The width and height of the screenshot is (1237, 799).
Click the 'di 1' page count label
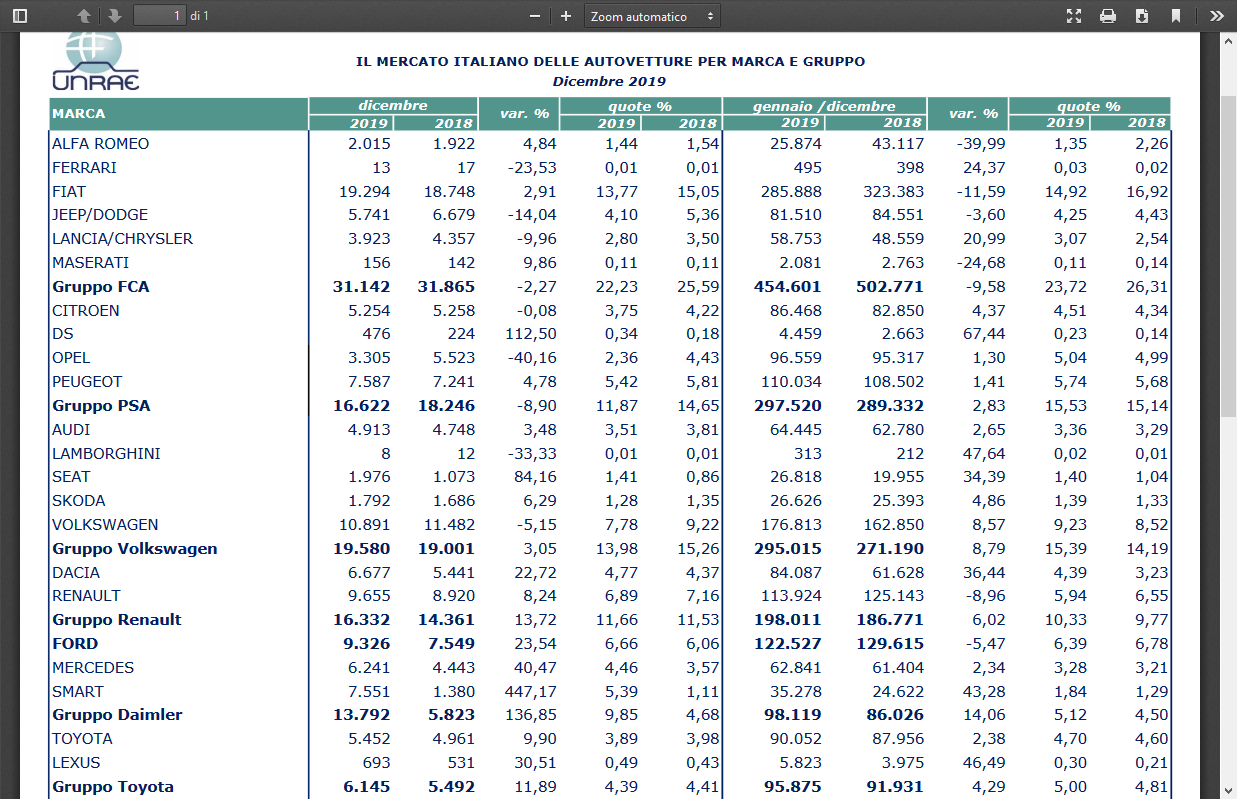pos(199,16)
